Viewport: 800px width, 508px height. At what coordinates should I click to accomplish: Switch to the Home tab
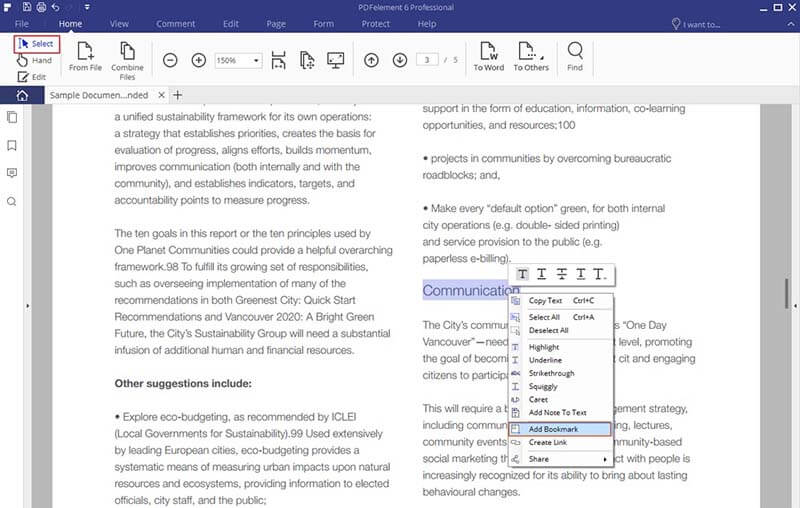70,24
